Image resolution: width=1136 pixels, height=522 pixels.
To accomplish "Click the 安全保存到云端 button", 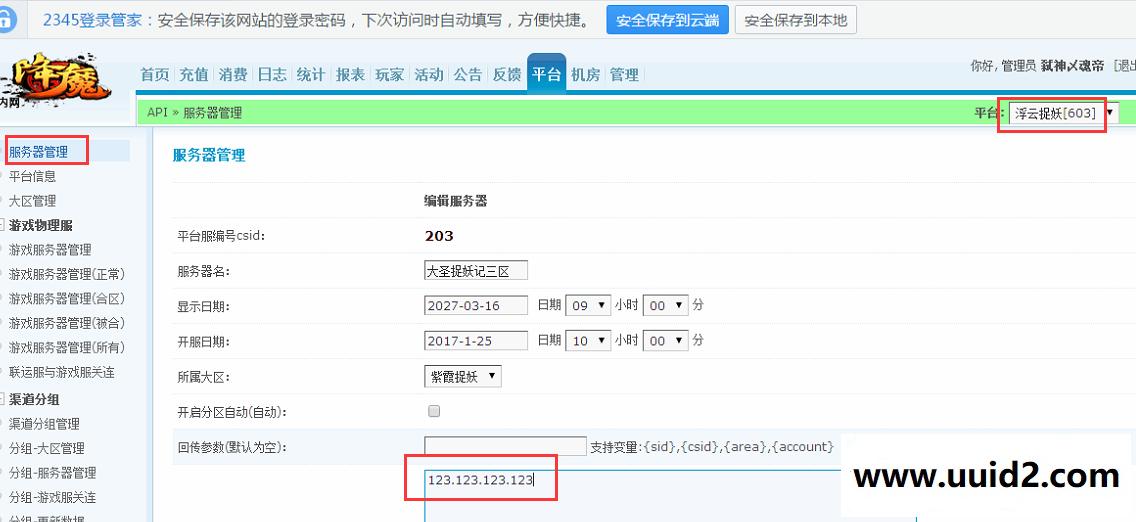I will (x=667, y=20).
